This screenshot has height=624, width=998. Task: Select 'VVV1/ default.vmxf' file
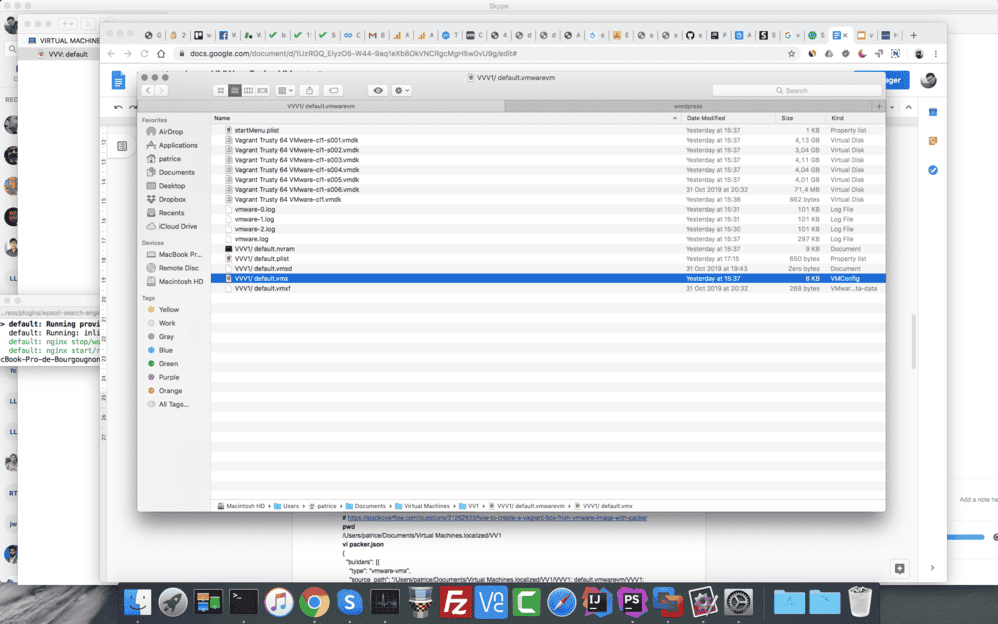pyautogui.click(x=548, y=288)
